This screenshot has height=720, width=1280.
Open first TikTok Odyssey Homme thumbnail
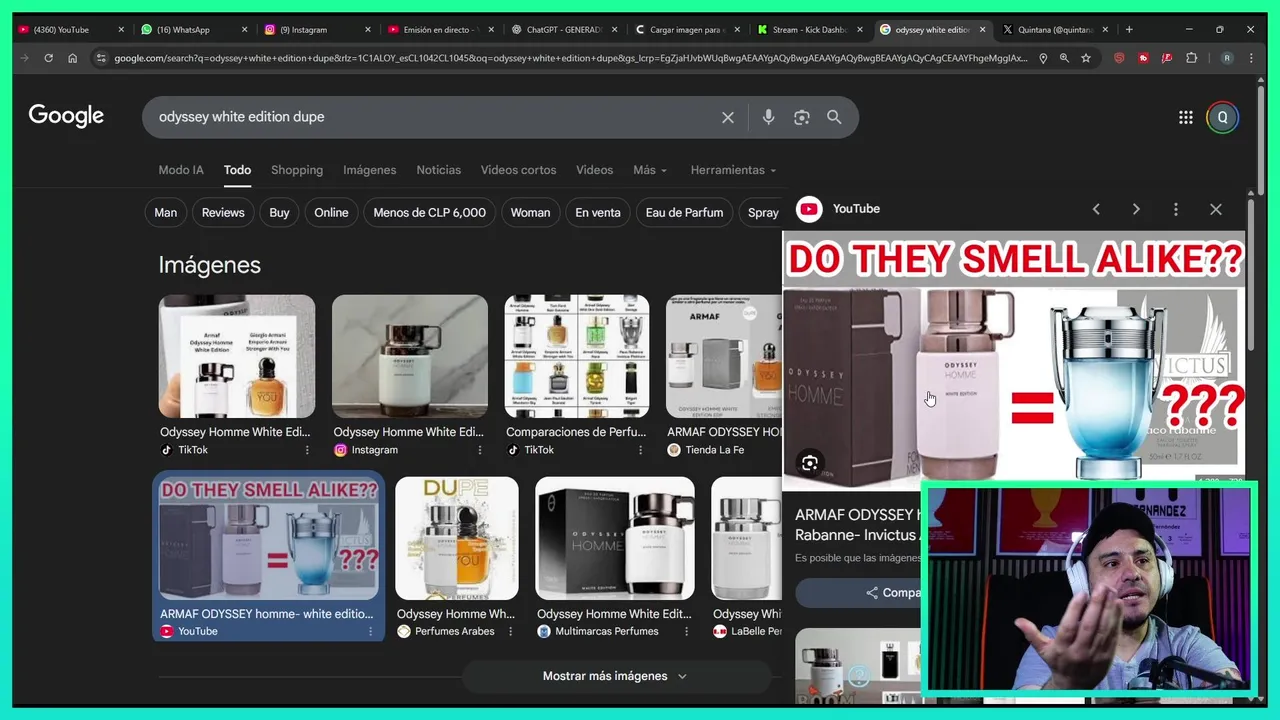[x=237, y=356]
